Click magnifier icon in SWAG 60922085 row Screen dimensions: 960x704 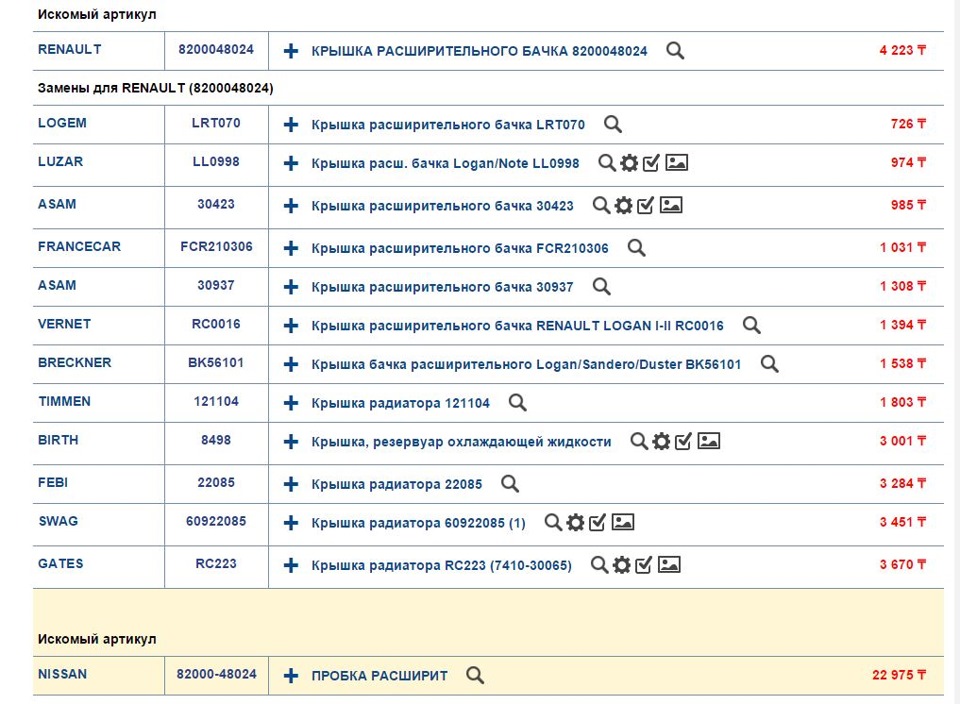(553, 523)
